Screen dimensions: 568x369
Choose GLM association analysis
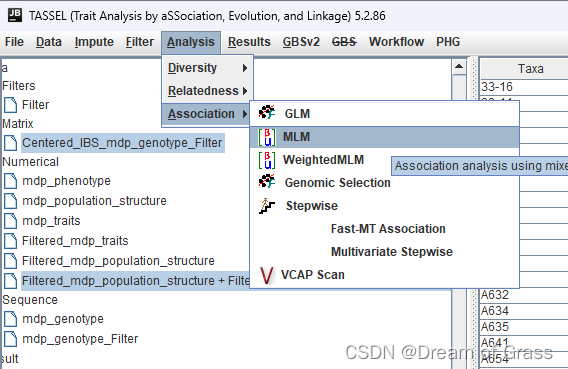(385, 114)
